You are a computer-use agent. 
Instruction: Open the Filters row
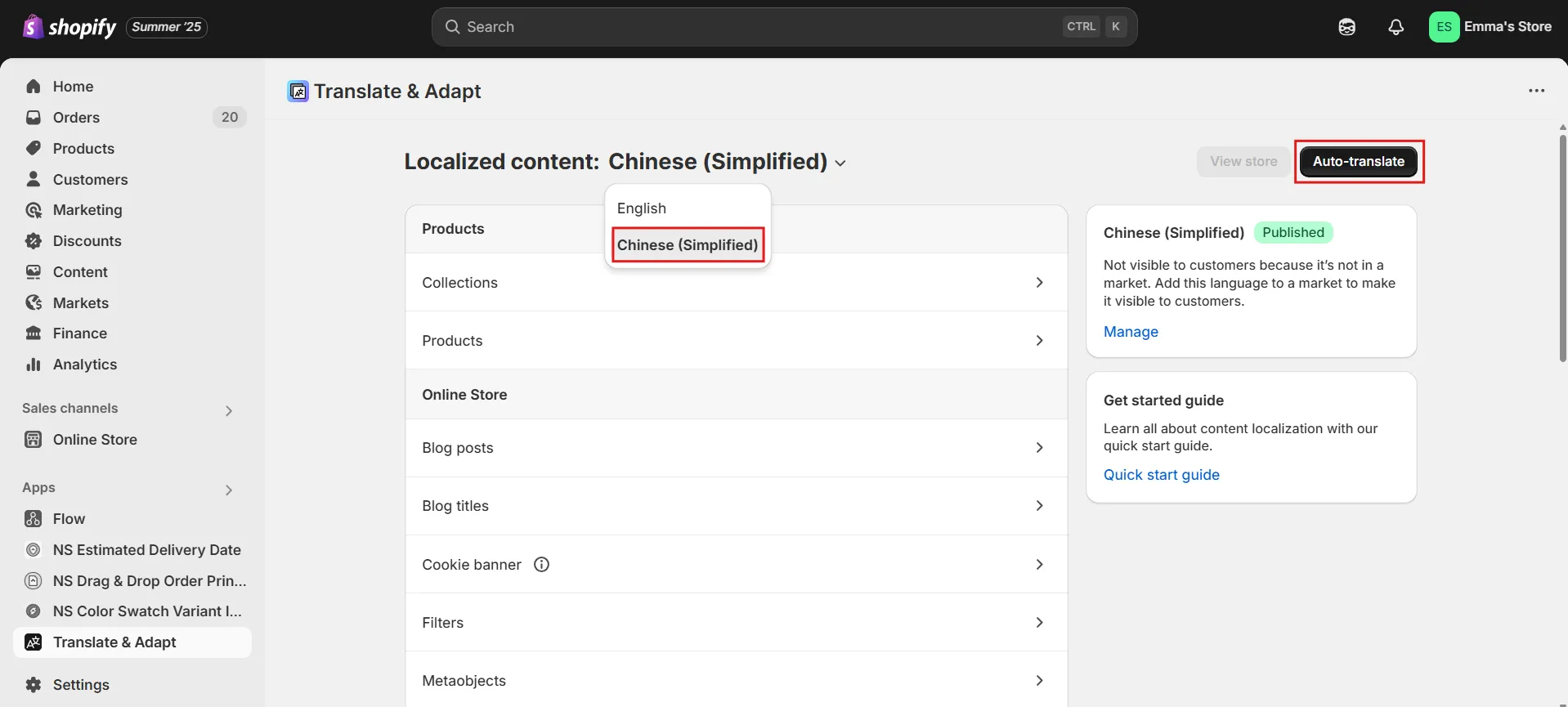click(736, 623)
